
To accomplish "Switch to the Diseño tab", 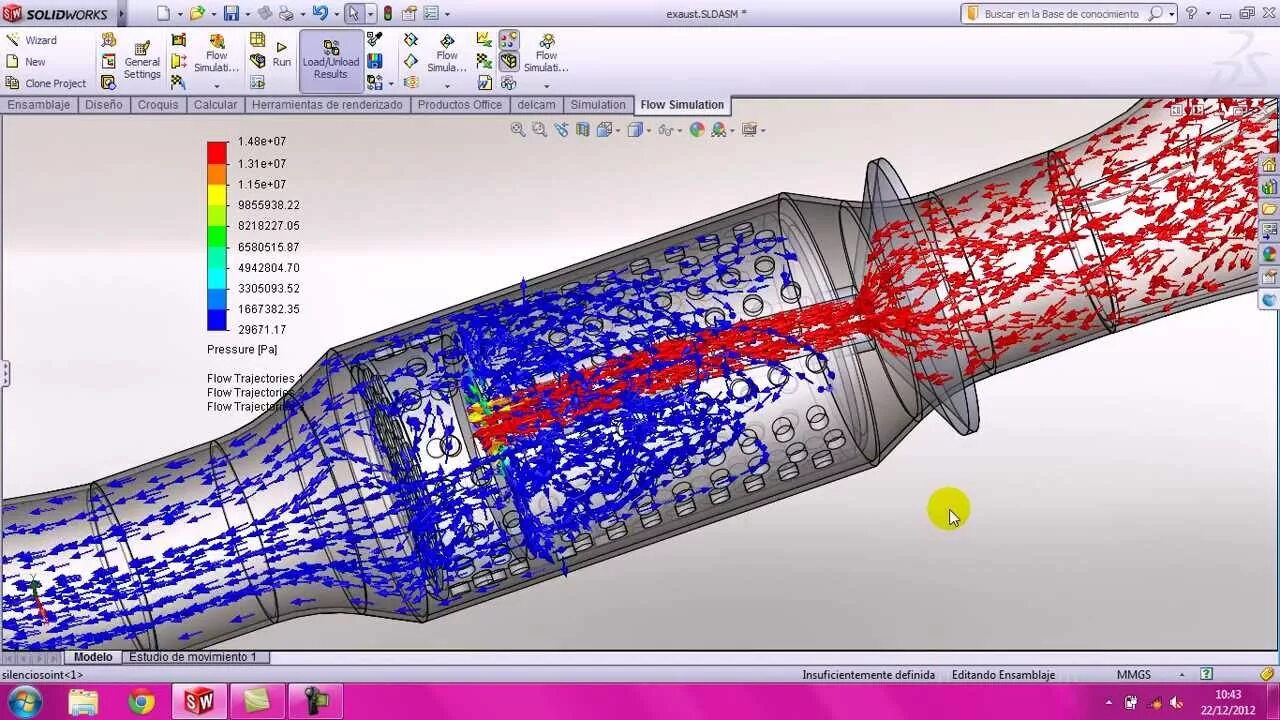I will pyautogui.click(x=104, y=105).
